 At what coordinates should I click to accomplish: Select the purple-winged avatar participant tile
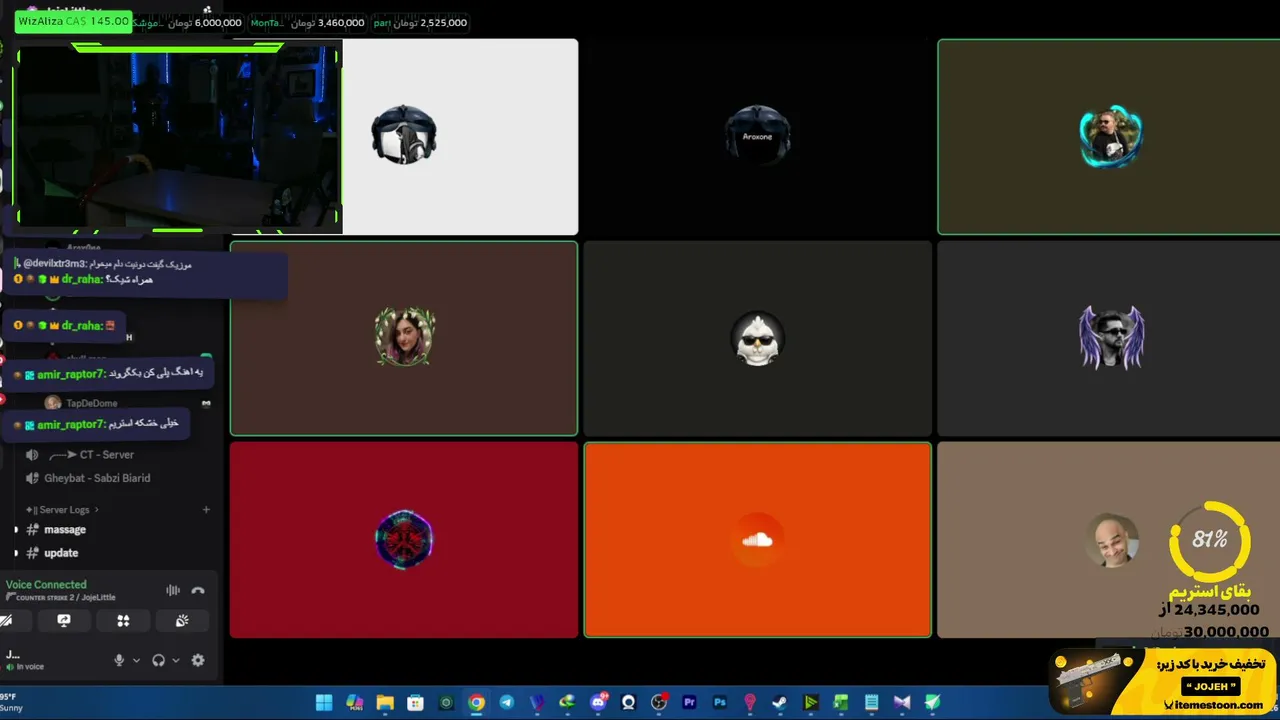click(x=1109, y=338)
